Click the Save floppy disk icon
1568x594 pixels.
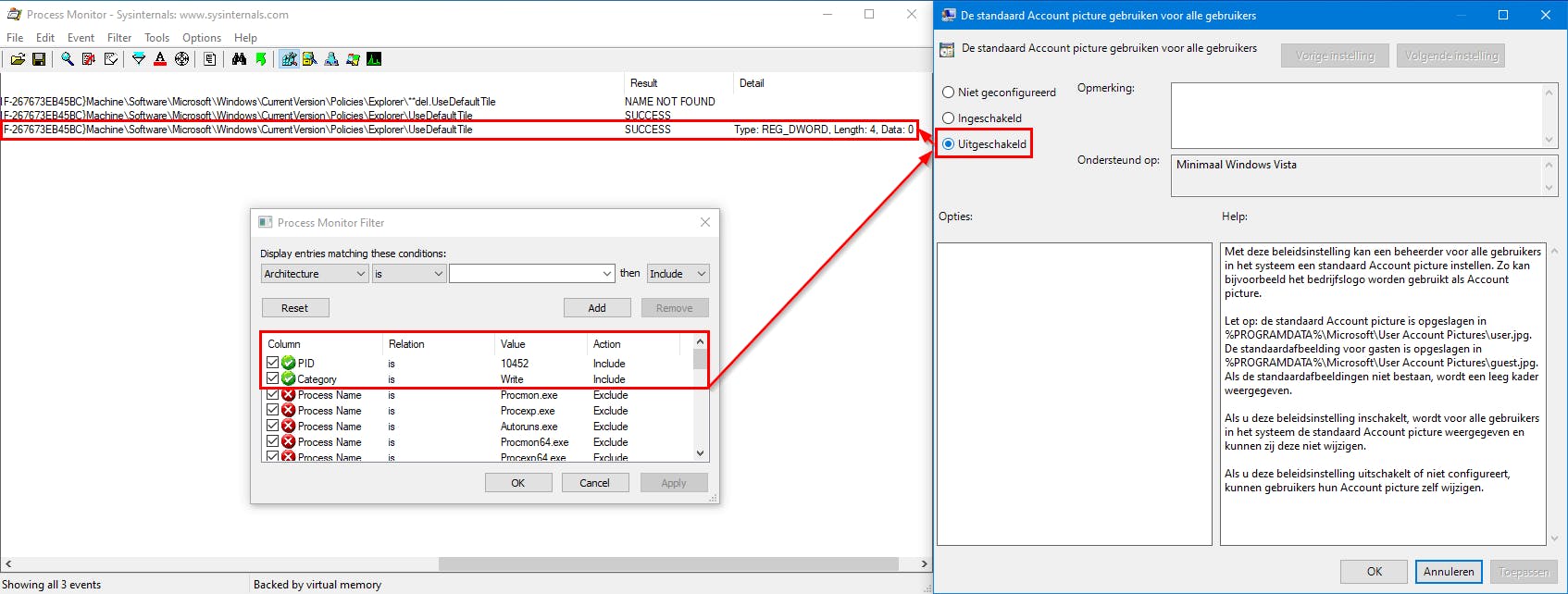coord(39,59)
